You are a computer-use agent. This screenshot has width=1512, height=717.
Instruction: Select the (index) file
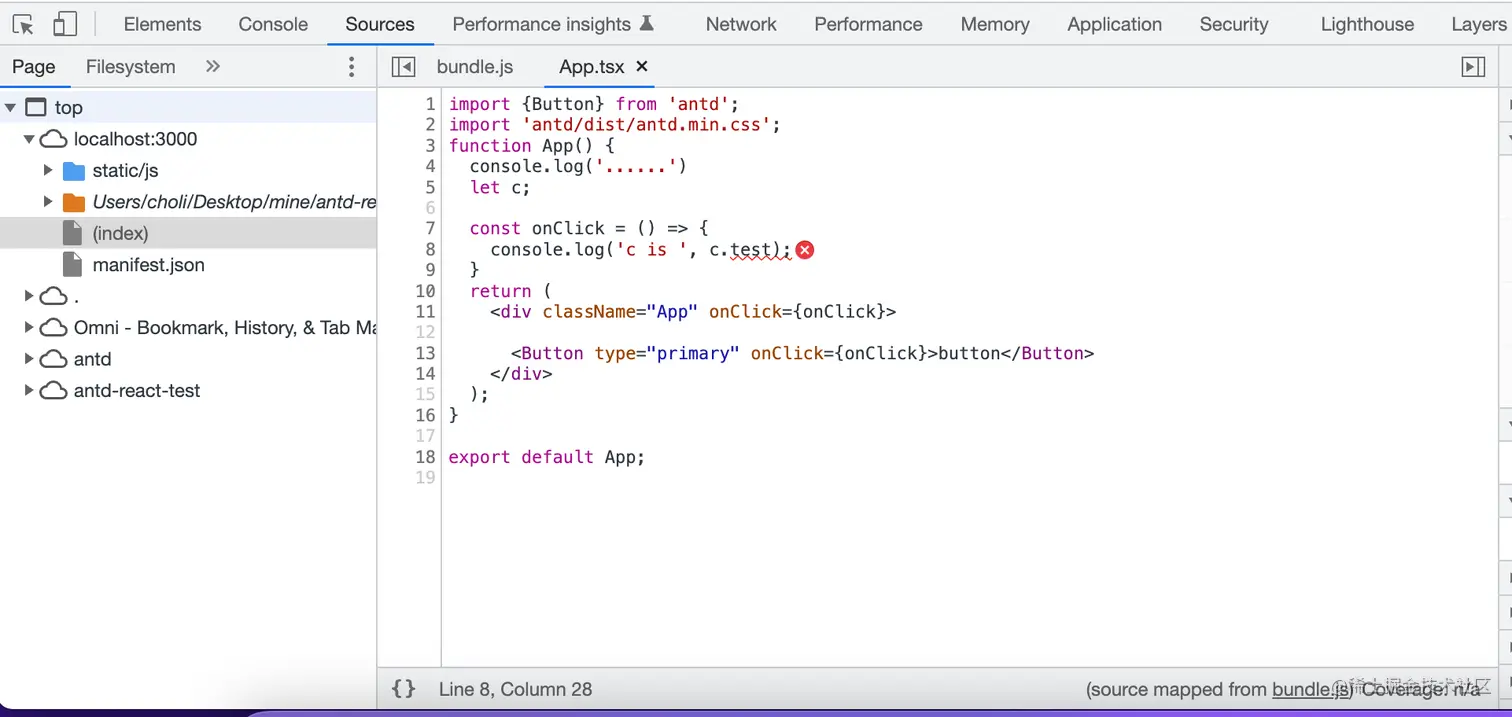[188, 233]
